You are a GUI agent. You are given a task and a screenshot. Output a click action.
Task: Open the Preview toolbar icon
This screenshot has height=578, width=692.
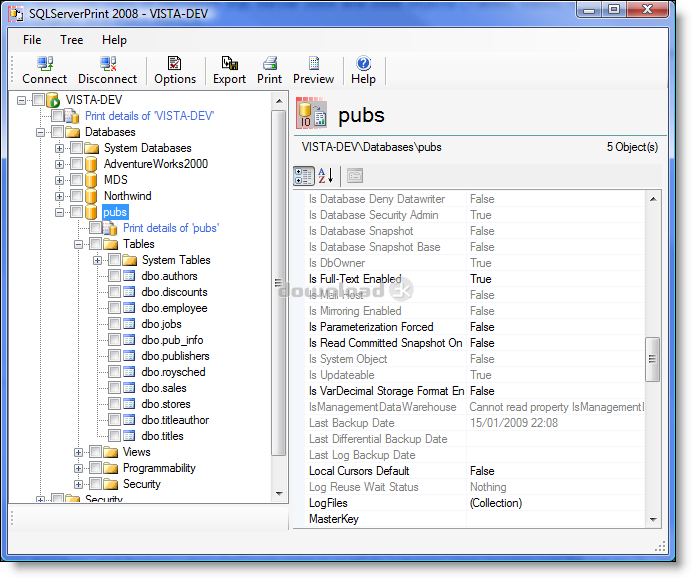(x=314, y=64)
